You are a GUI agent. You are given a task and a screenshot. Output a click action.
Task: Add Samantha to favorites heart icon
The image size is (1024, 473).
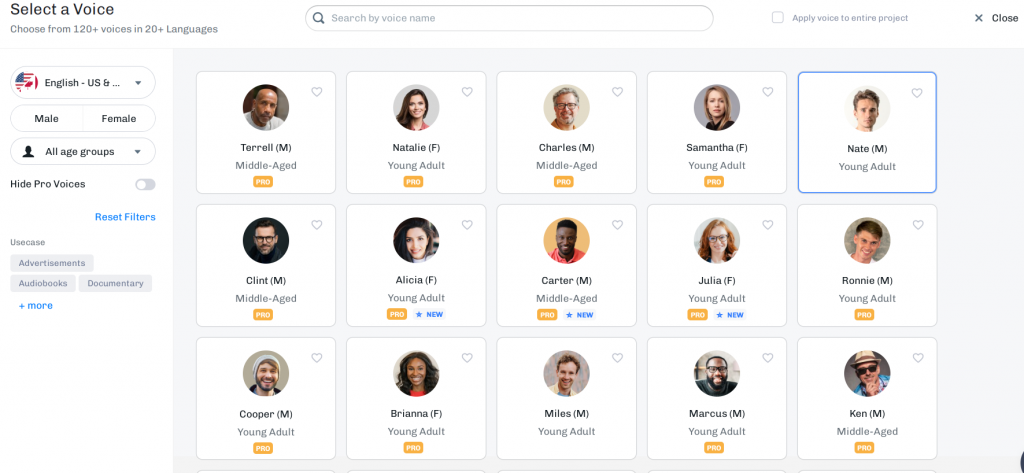coord(767,92)
